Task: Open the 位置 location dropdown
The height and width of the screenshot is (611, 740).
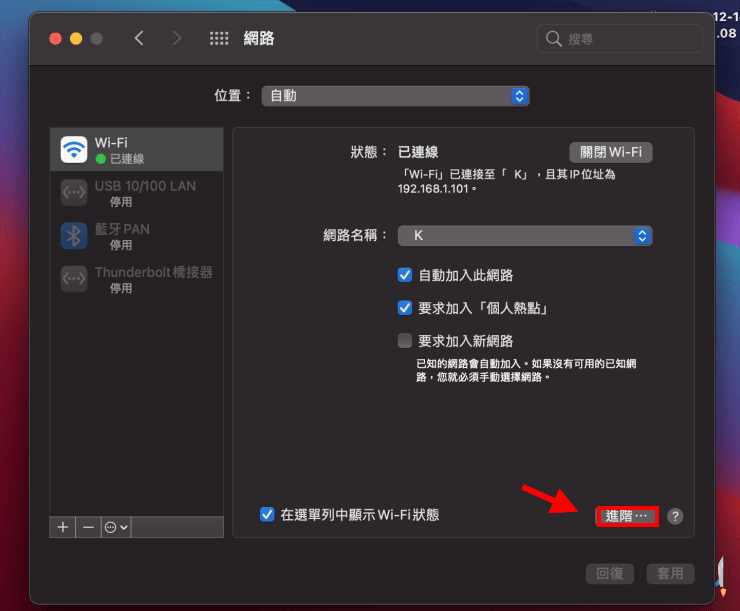Action: coord(395,96)
